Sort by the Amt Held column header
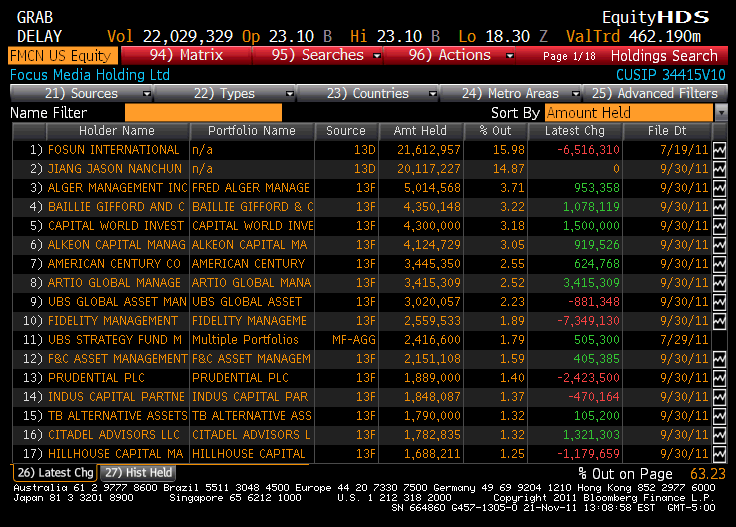Image resolution: width=736 pixels, height=527 pixels. [x=420, y=131]
